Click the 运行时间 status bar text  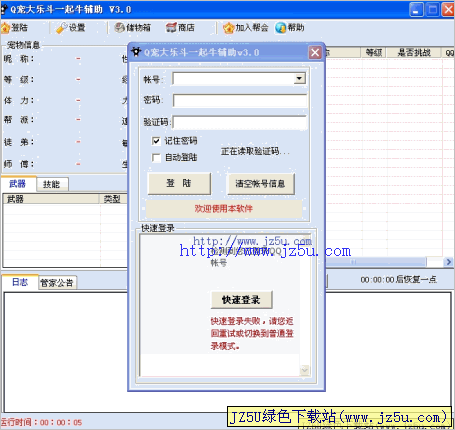point(41,422)
